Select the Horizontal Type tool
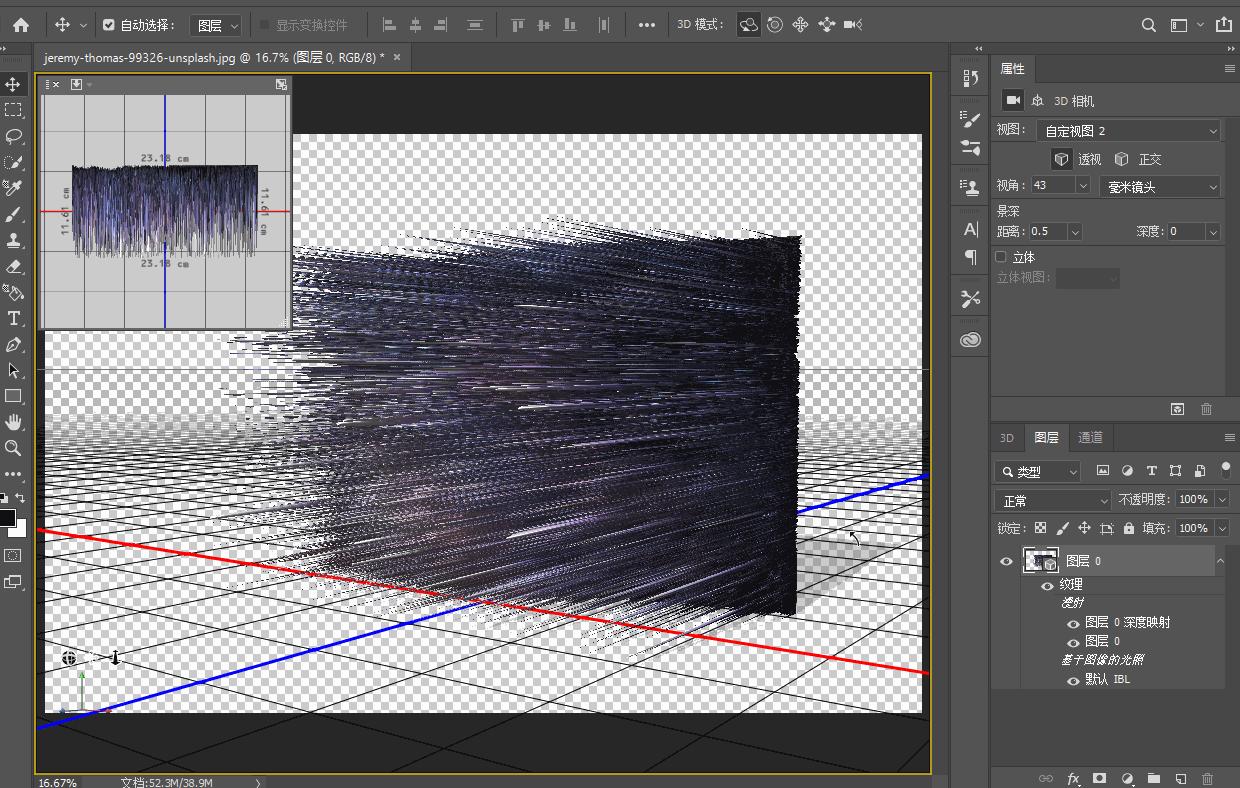The height and width of the screenshot is (788, 1240). (x=13, y=318)
